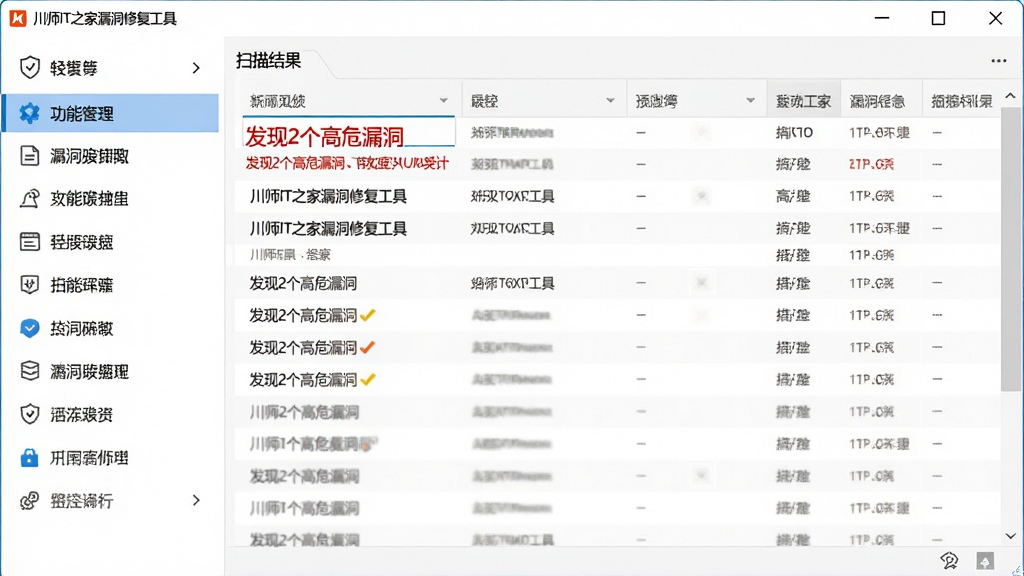Viewport: 1024px width, 576px height.
Task: Click the scrollbar up arrow
Action: (1010, 96)
